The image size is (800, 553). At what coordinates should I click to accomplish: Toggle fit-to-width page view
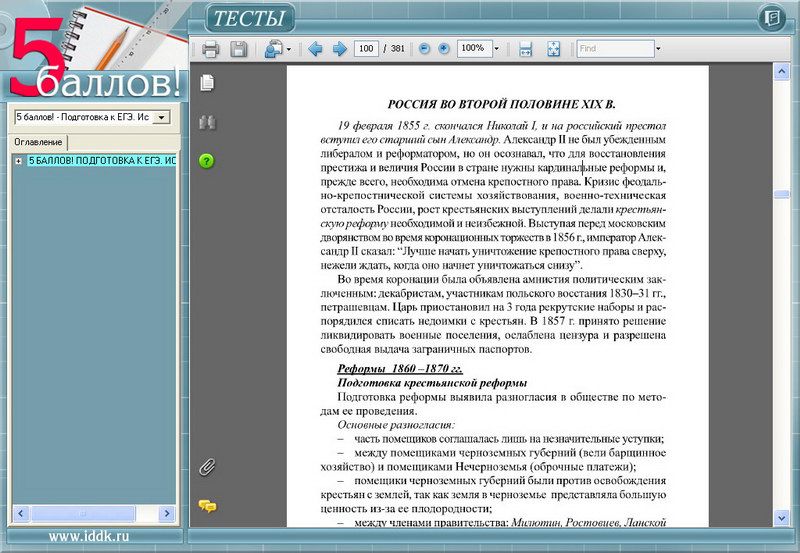click(526, 49)
